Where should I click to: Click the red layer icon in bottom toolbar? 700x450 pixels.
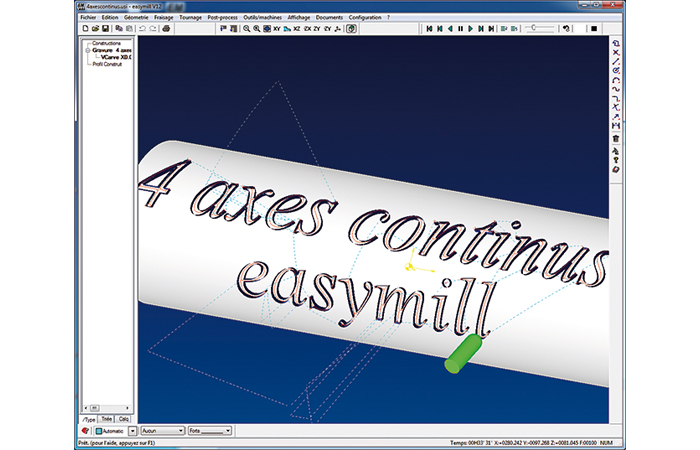pyautogui.click(x=85, y=431)
